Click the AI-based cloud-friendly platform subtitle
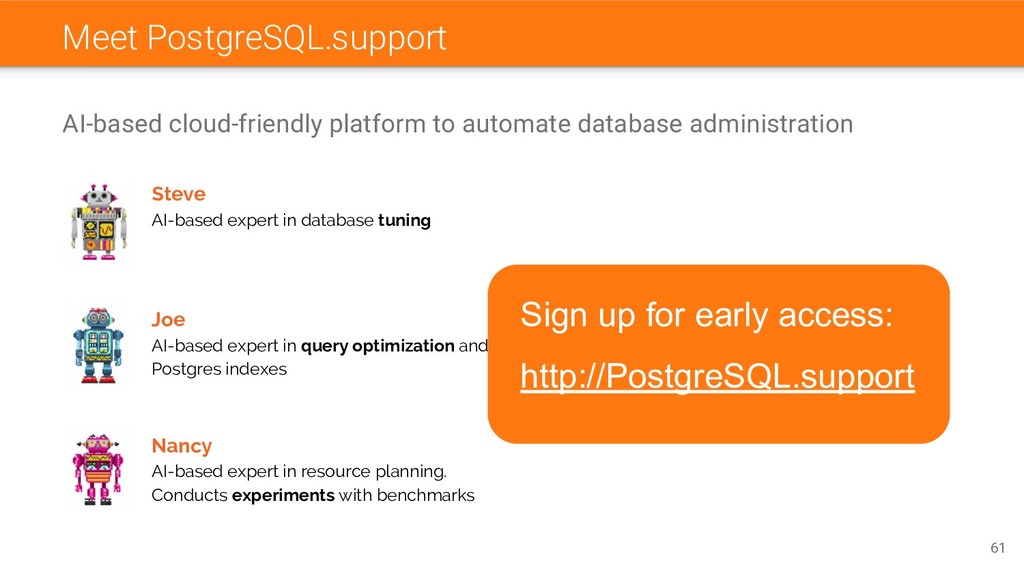 (458, 124)
